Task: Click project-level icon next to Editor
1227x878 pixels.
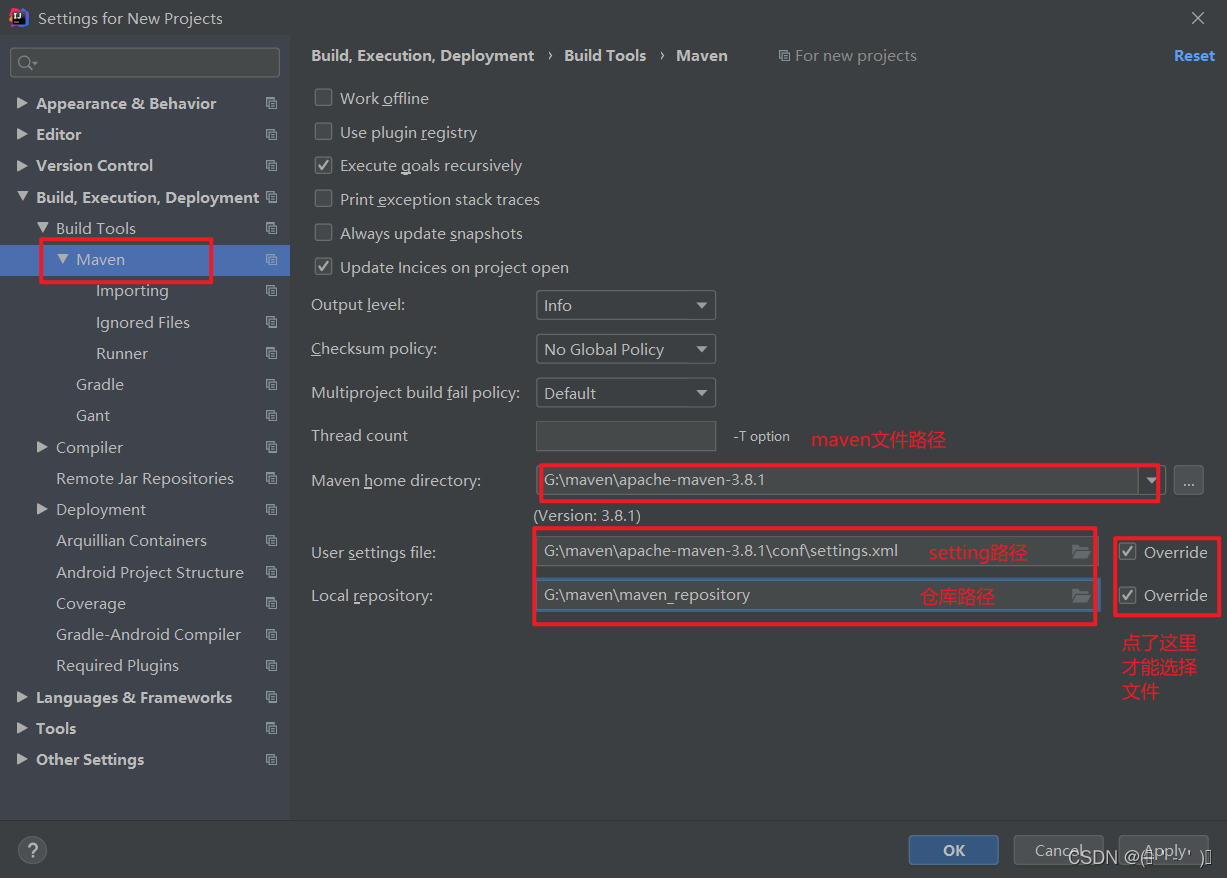Action: pos(271,134)
